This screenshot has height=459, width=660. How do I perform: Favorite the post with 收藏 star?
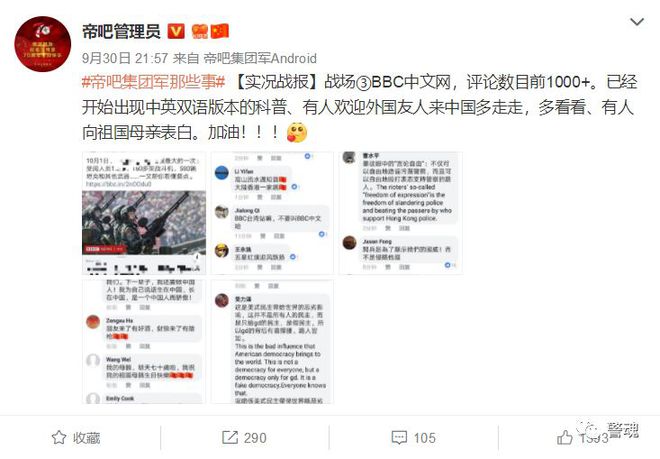pos(76,438)
